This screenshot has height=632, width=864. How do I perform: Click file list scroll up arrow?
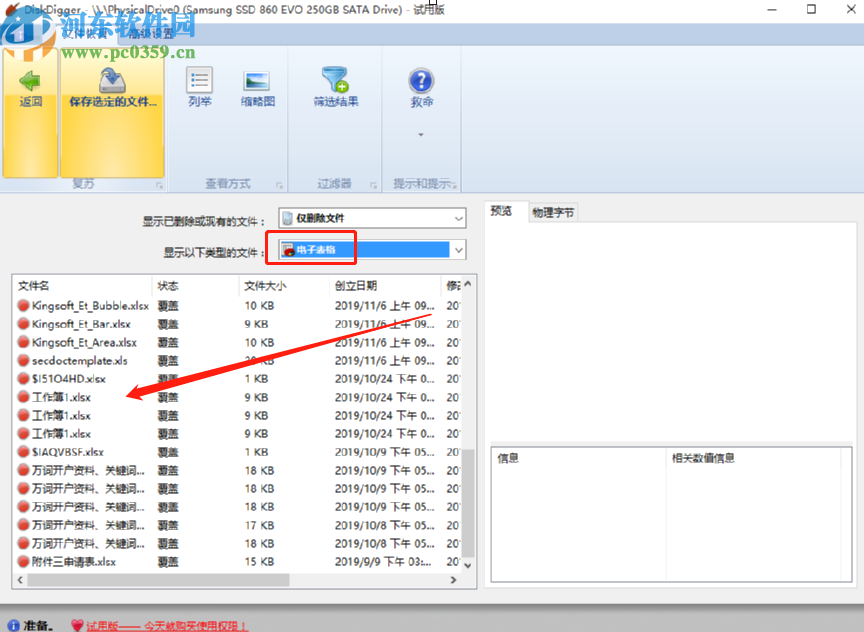click(x=468, y=284)
